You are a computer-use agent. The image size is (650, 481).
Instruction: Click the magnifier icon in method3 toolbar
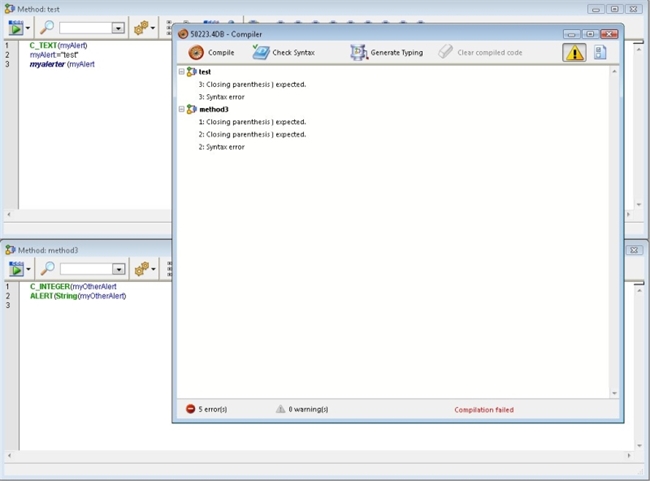[46, 269]
